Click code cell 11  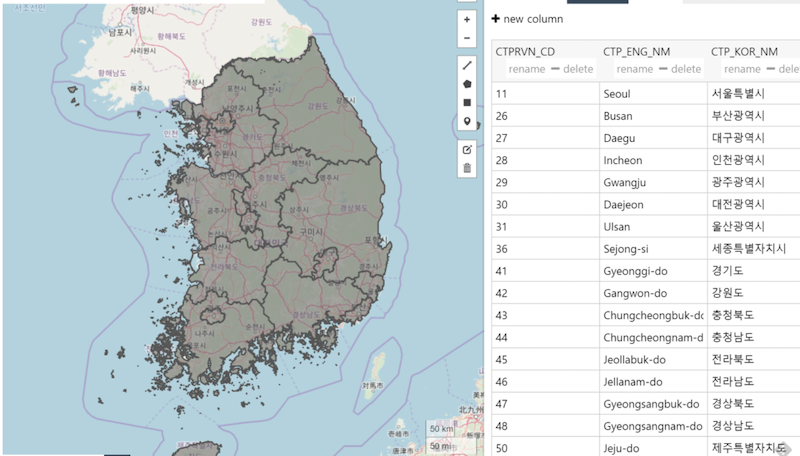tap(545, 94)
